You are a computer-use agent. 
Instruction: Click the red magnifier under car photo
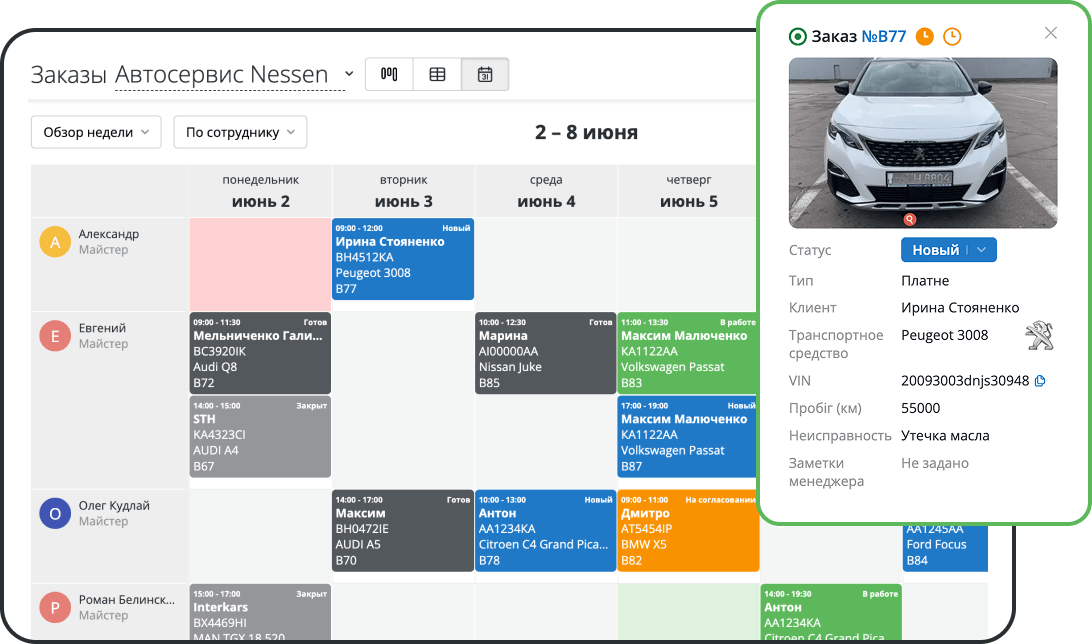pos(910,219)
